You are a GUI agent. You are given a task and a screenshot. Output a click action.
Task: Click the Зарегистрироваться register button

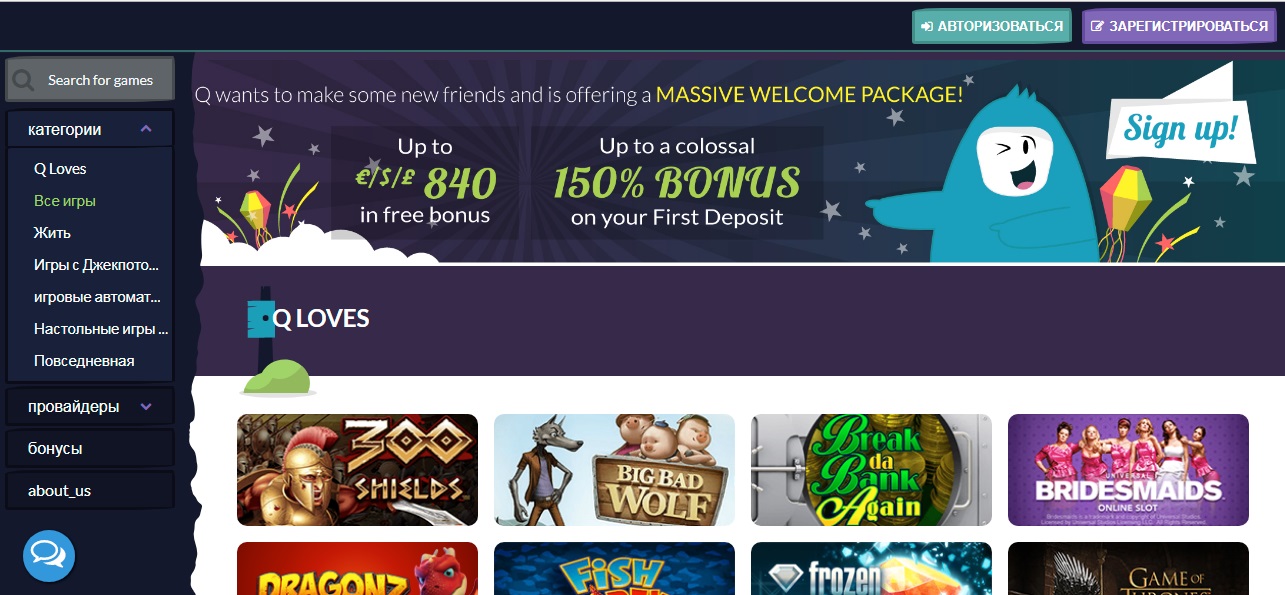tap(1180, 26)
